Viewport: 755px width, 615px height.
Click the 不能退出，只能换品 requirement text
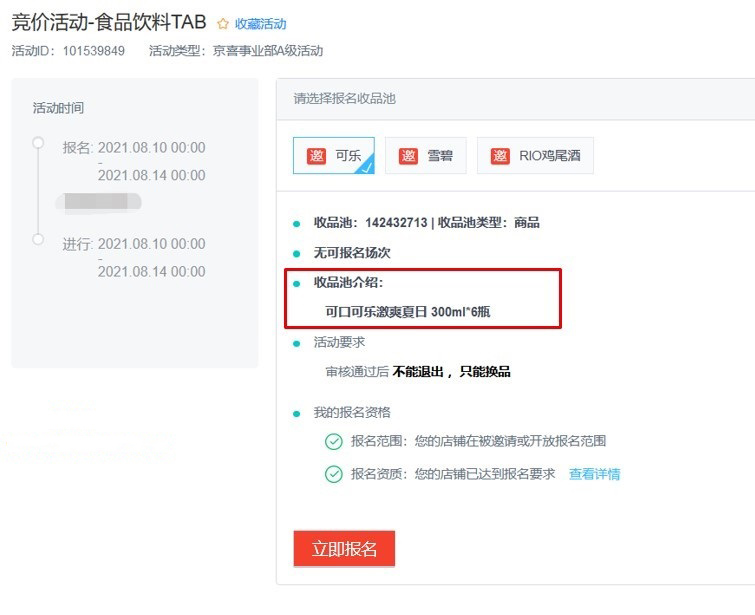(451, 371)
